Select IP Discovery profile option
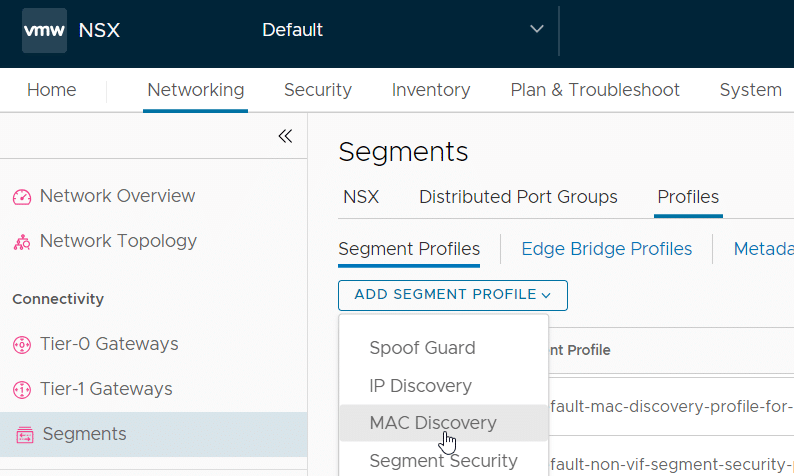Image resolution: width=794 pixels, height=476 pixels. click(420, 386)
